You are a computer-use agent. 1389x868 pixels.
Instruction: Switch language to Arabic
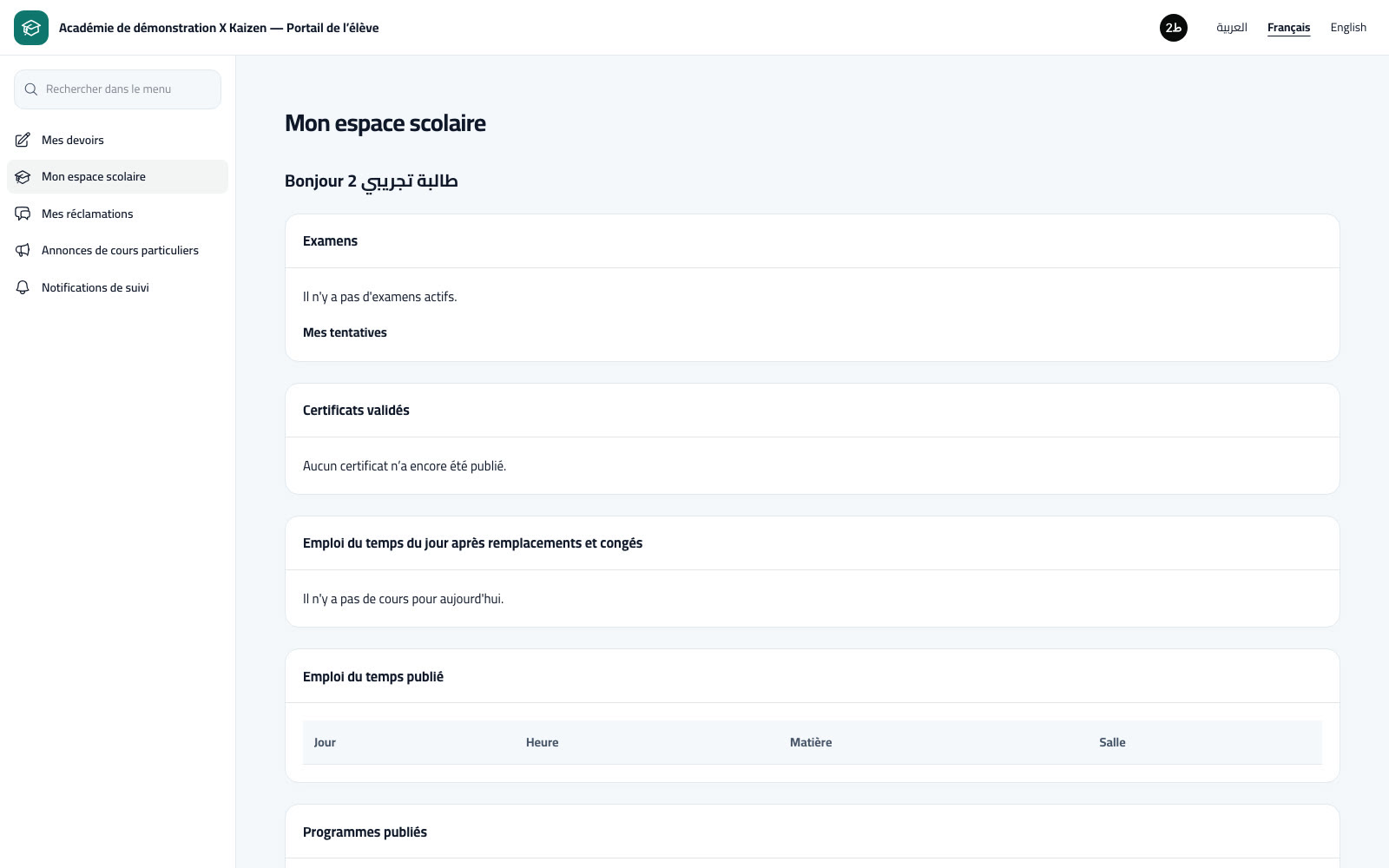point(1231,28)
